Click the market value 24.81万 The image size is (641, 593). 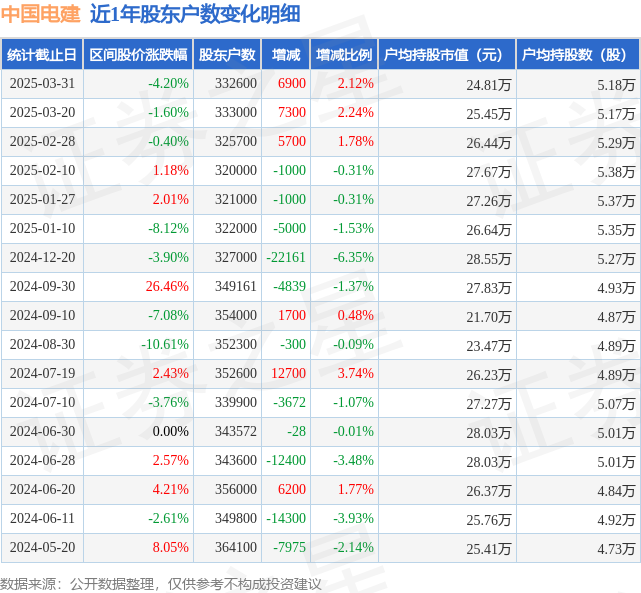[x=489, y=85]
